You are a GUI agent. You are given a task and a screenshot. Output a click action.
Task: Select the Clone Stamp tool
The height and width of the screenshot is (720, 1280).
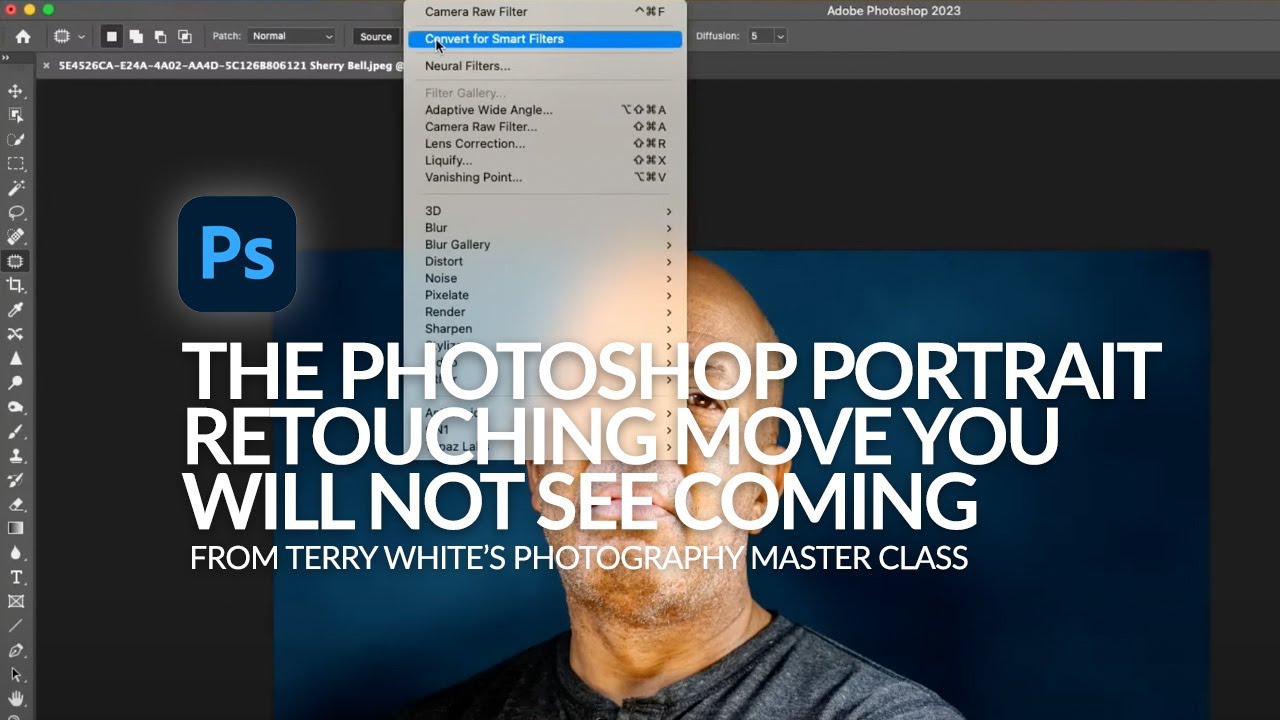16,456
